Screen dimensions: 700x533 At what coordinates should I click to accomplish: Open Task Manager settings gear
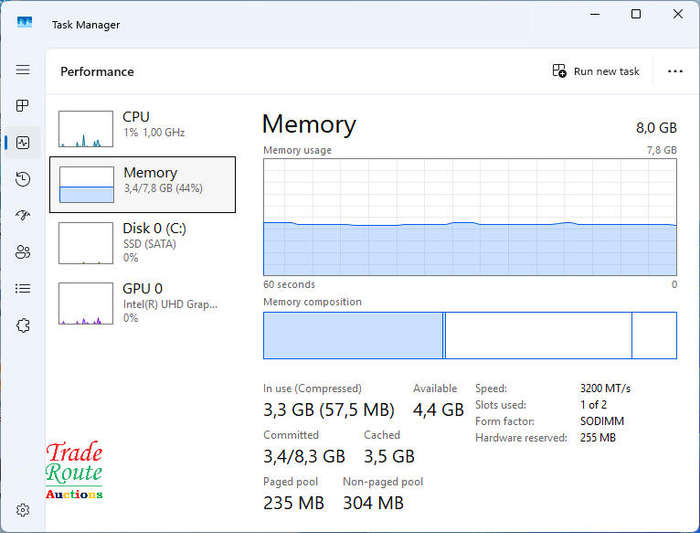tap(23, 510)
